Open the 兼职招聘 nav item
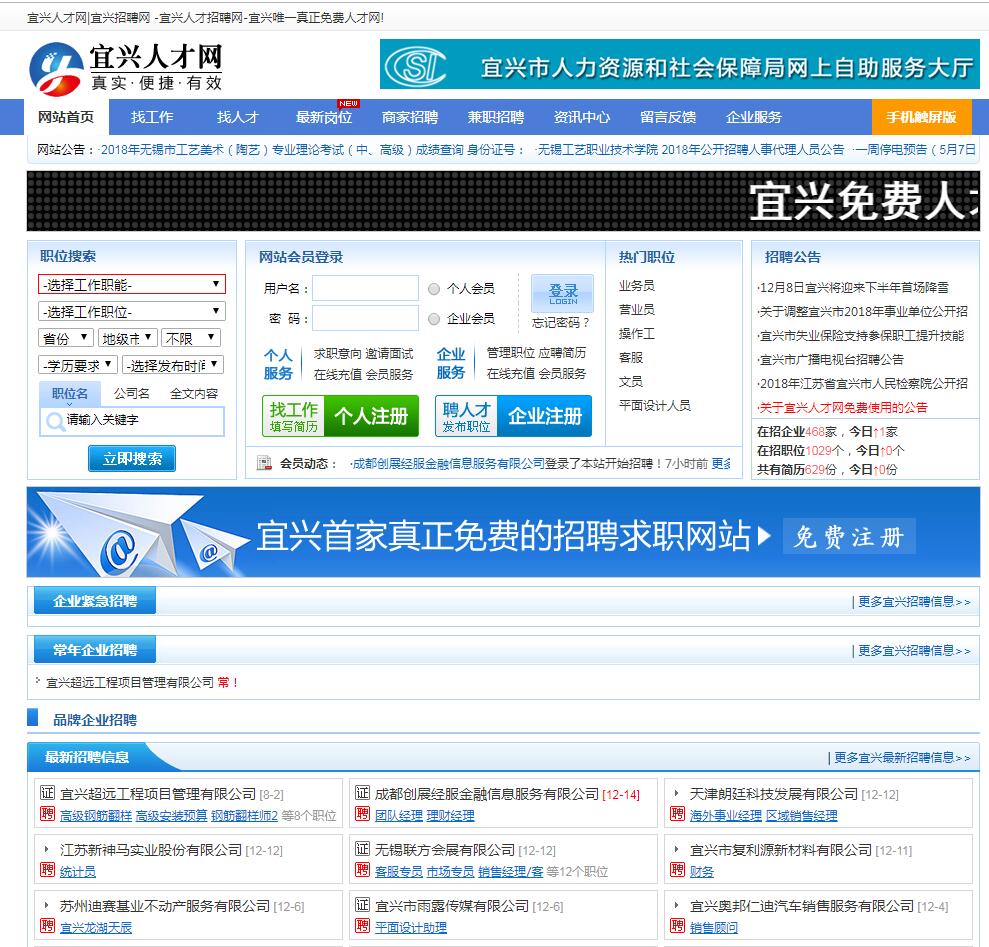This screenshot has width=989, height=947. point(496,117)
